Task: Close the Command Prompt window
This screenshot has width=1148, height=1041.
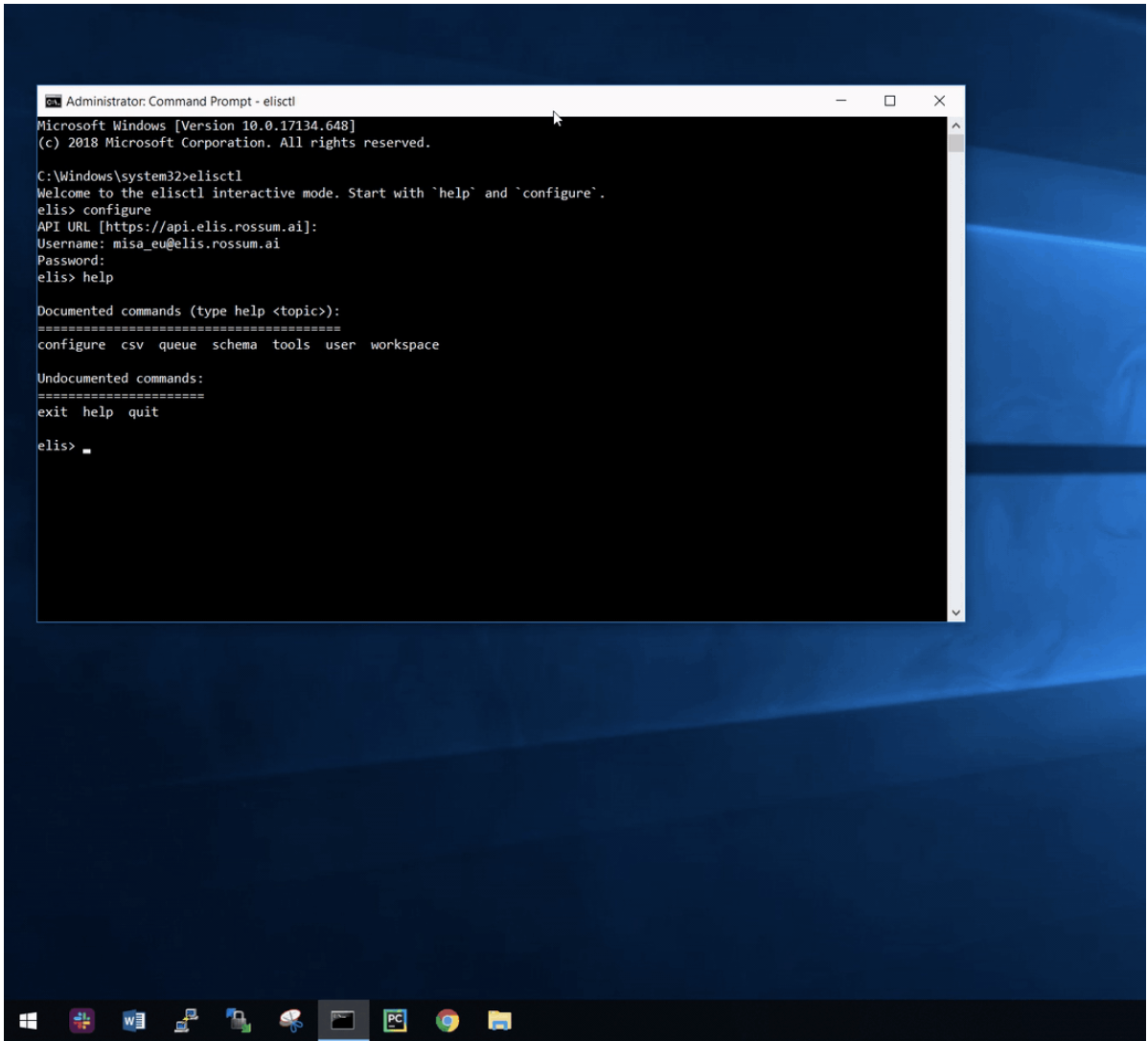Action: click(x=939, y=101)
